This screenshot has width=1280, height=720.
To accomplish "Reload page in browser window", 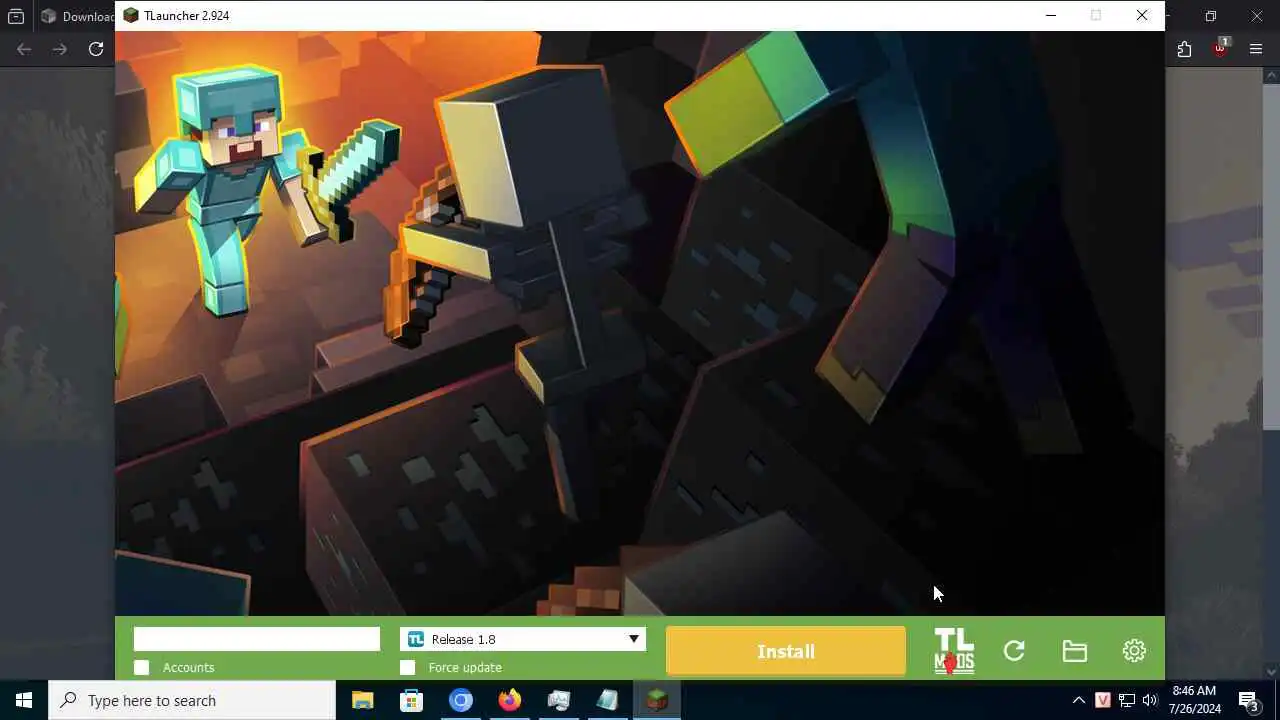I will tap(96, 49).
